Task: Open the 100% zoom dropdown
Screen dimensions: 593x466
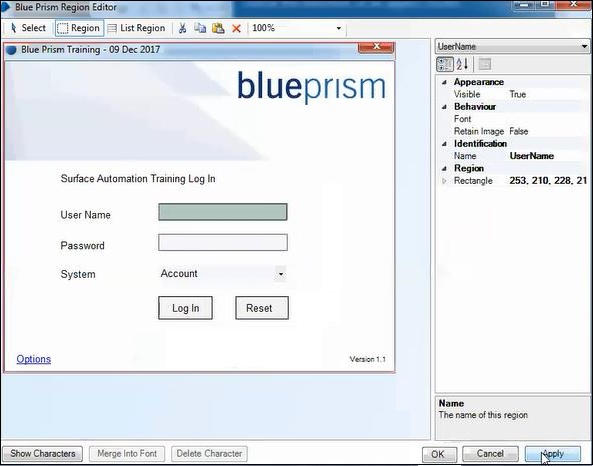Action: click(x=338, y=28)
